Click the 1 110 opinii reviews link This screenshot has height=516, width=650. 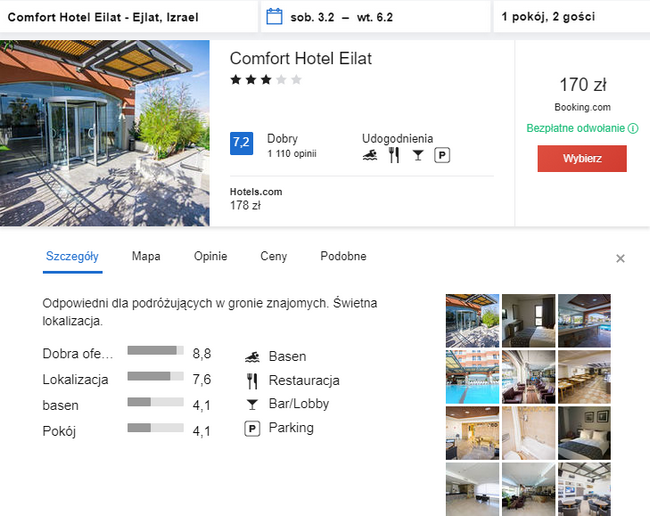292,154
